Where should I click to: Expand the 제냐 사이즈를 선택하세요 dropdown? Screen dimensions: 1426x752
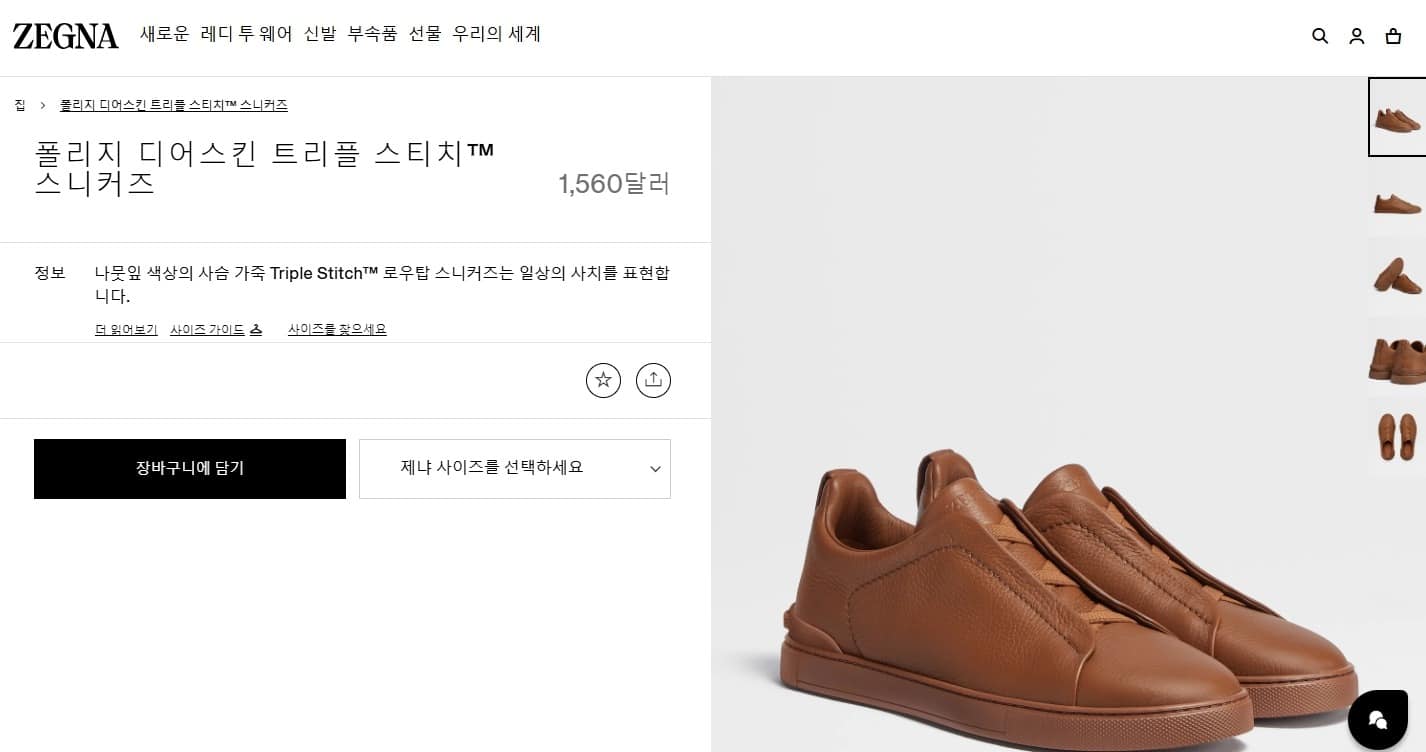514,468
